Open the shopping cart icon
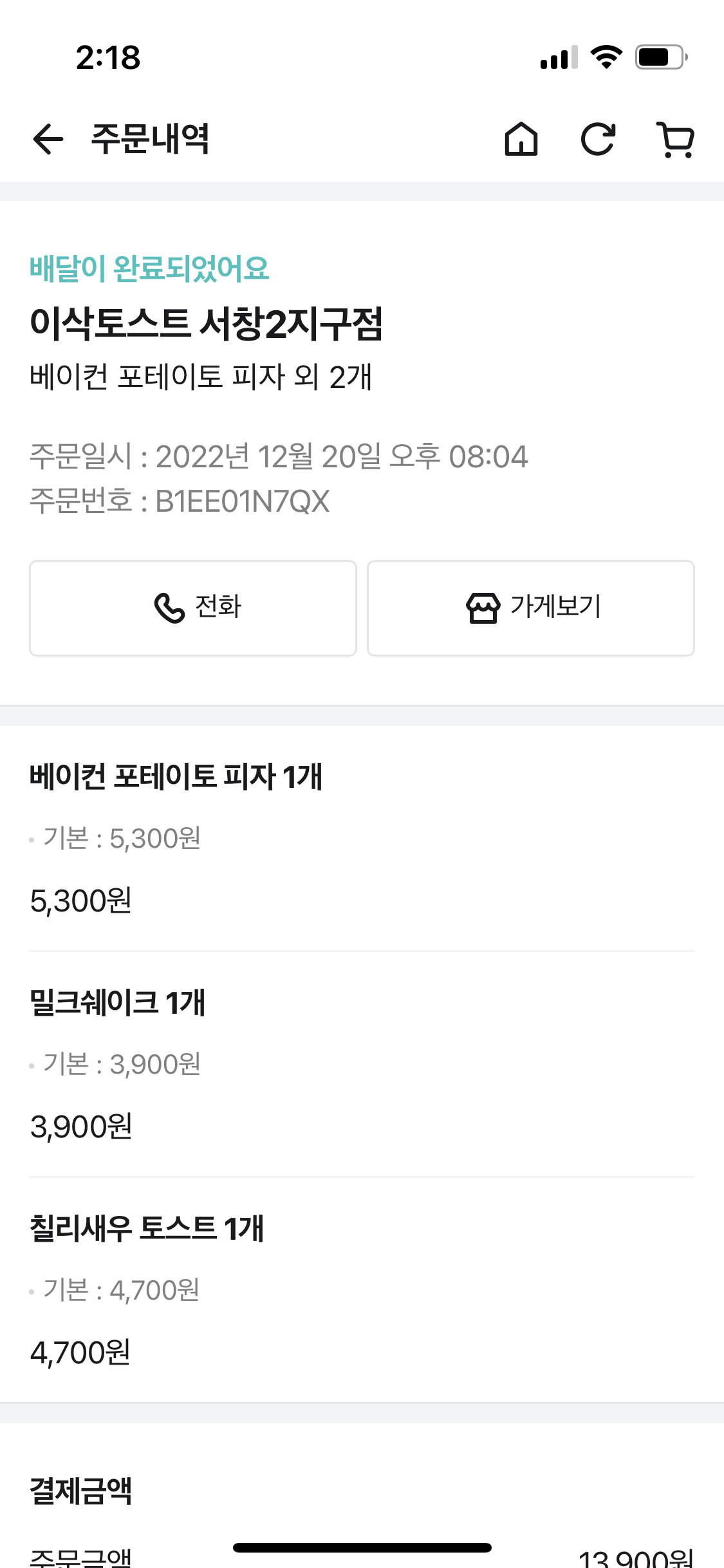The image size is (724, 1568). tap(675, 139)
